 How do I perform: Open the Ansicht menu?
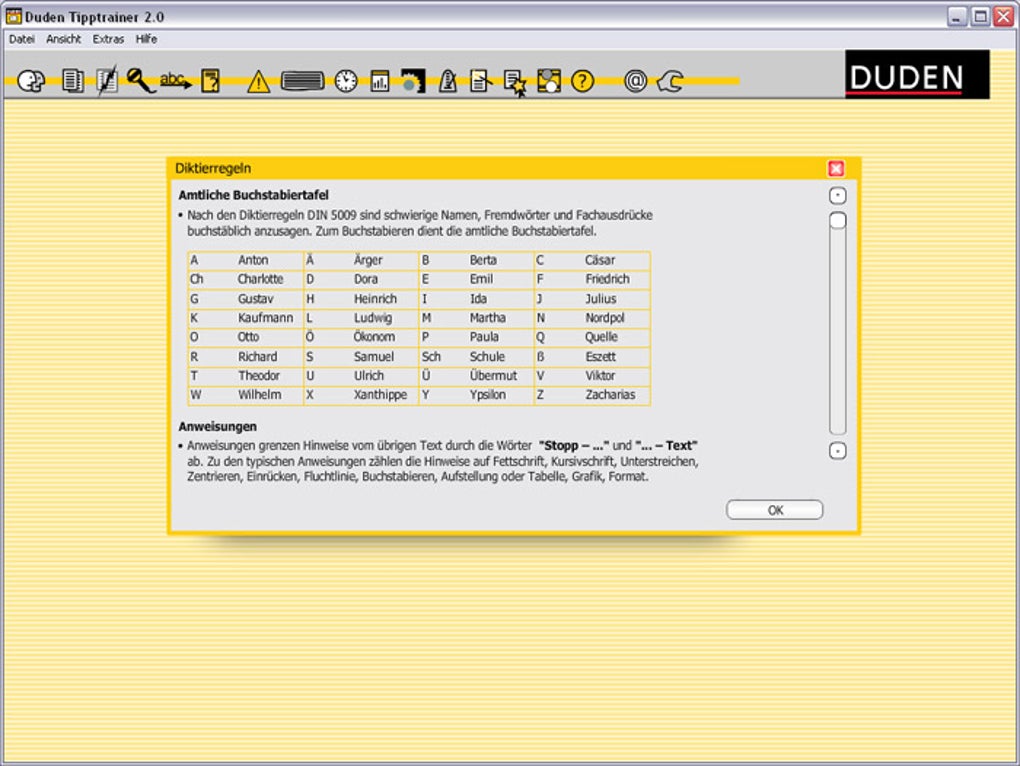coord(63,39)
